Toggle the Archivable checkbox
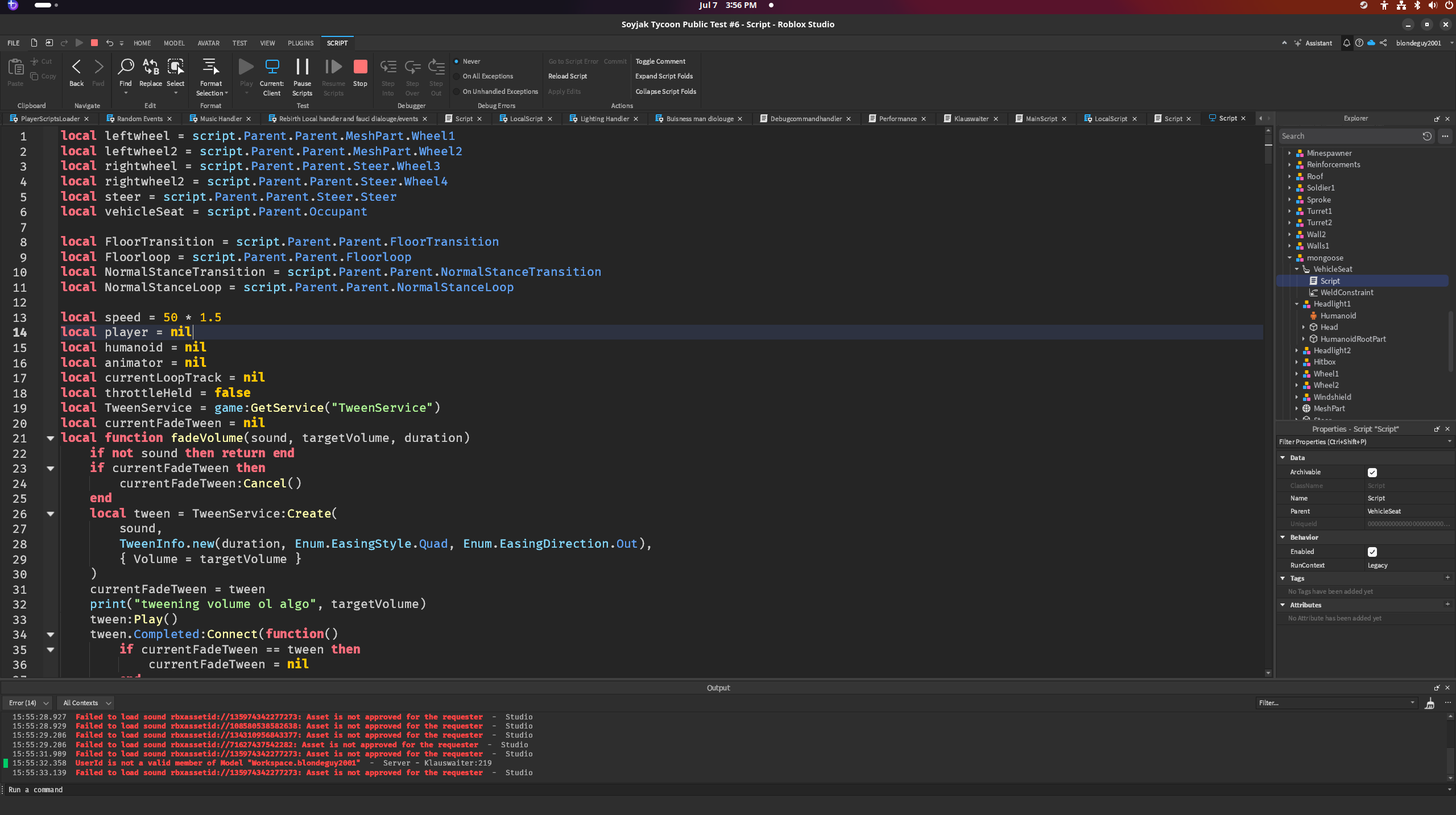Viewport: 1456px width, 815px height. click(x=1372, y=472)
